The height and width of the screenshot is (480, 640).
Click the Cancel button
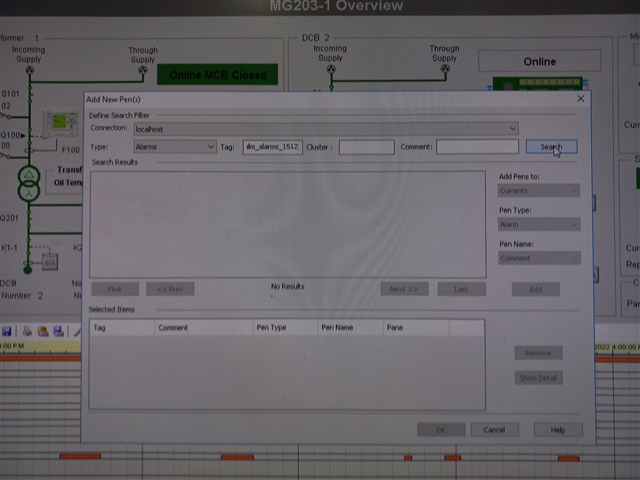495,430
